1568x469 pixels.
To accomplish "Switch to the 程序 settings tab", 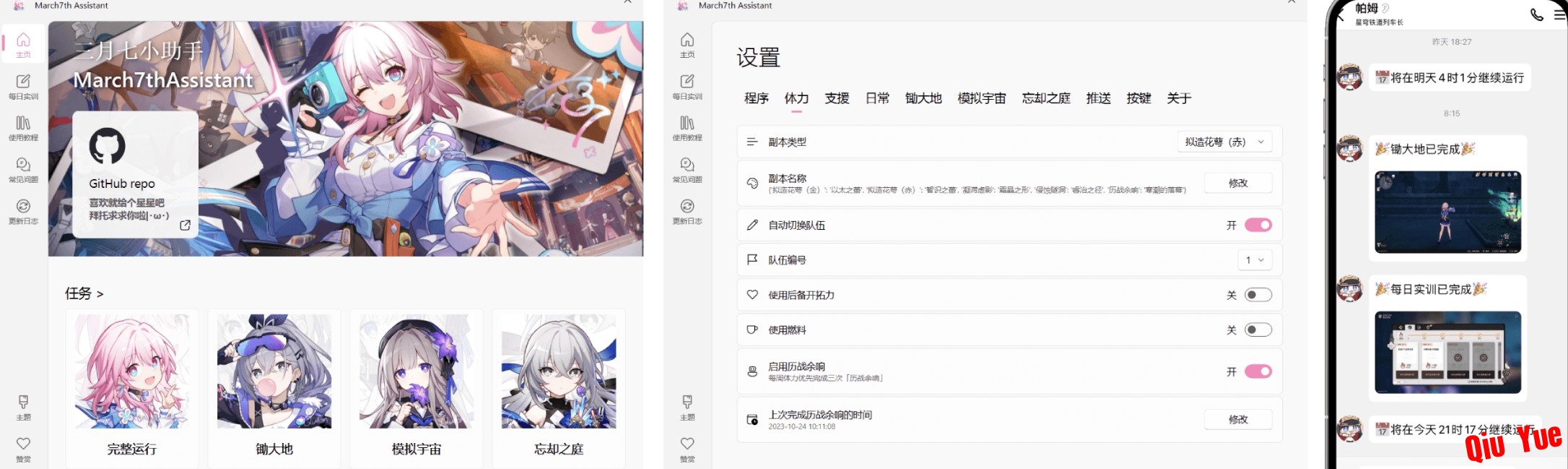I will tap(757, 98).
